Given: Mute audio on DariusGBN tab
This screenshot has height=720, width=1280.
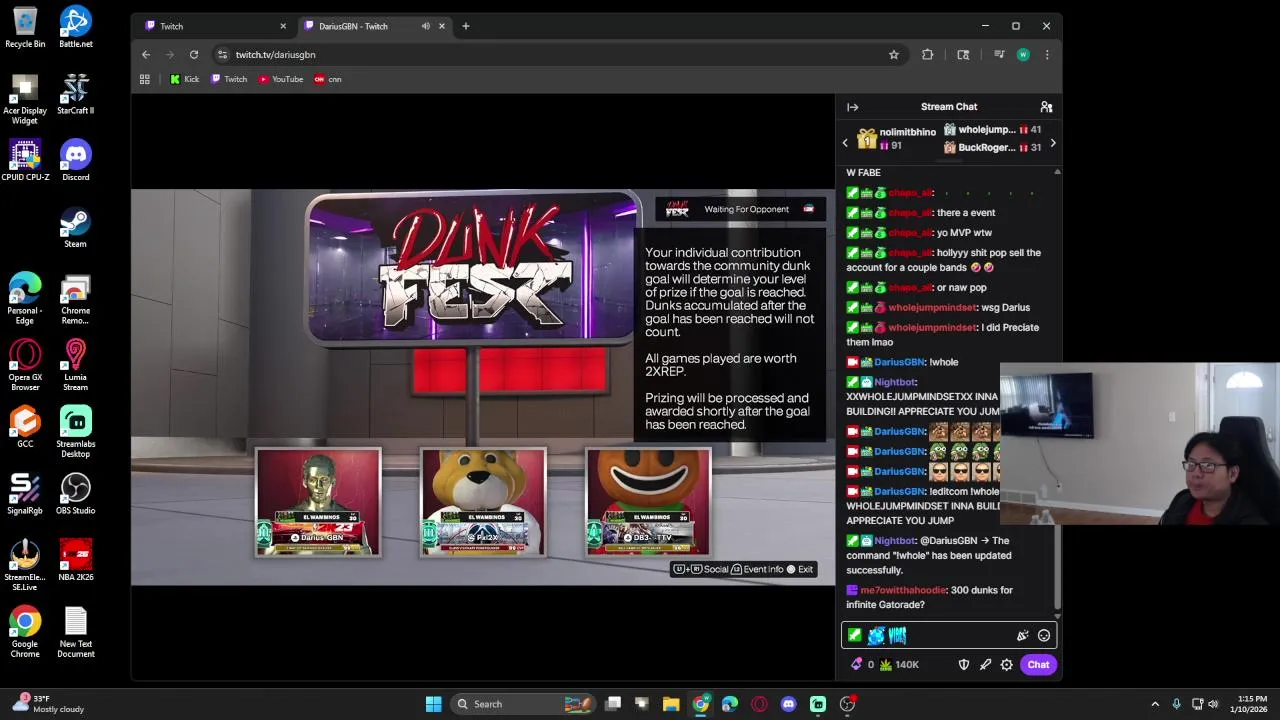Looking at the screenshot, I should tap(426, 26).
